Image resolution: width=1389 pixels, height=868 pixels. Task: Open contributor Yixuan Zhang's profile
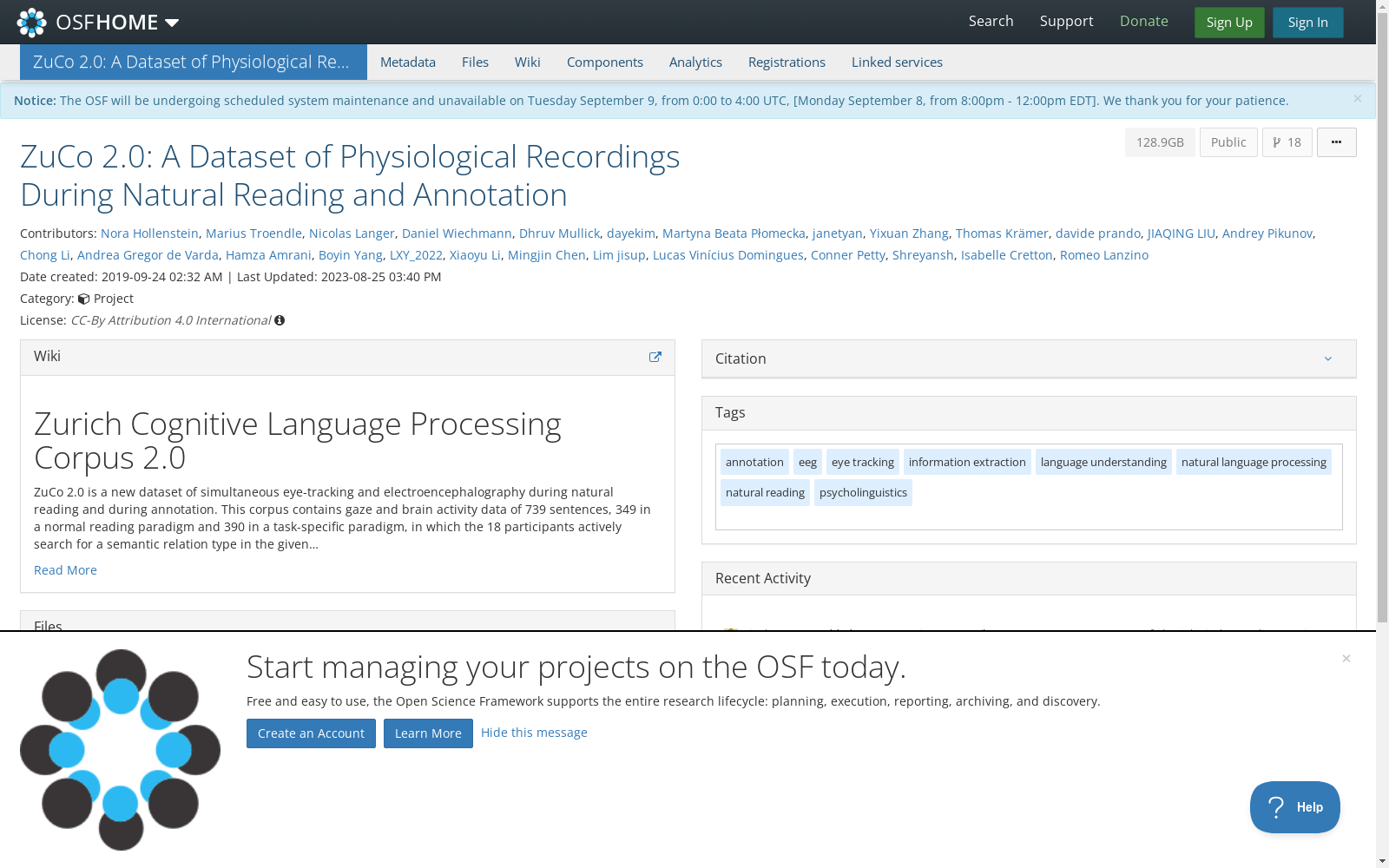909,233
